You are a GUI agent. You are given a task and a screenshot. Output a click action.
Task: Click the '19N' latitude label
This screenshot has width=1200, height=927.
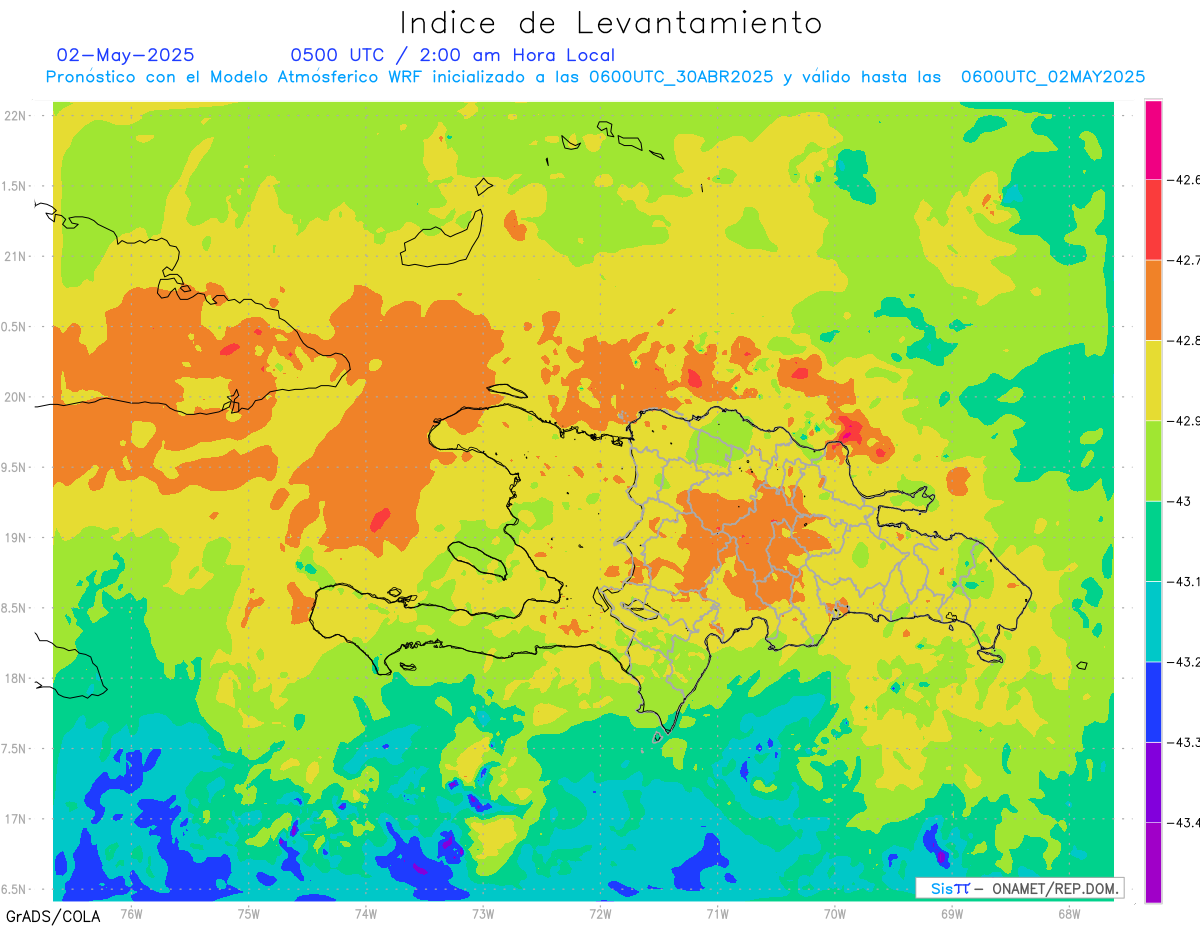tap(15, 538)
